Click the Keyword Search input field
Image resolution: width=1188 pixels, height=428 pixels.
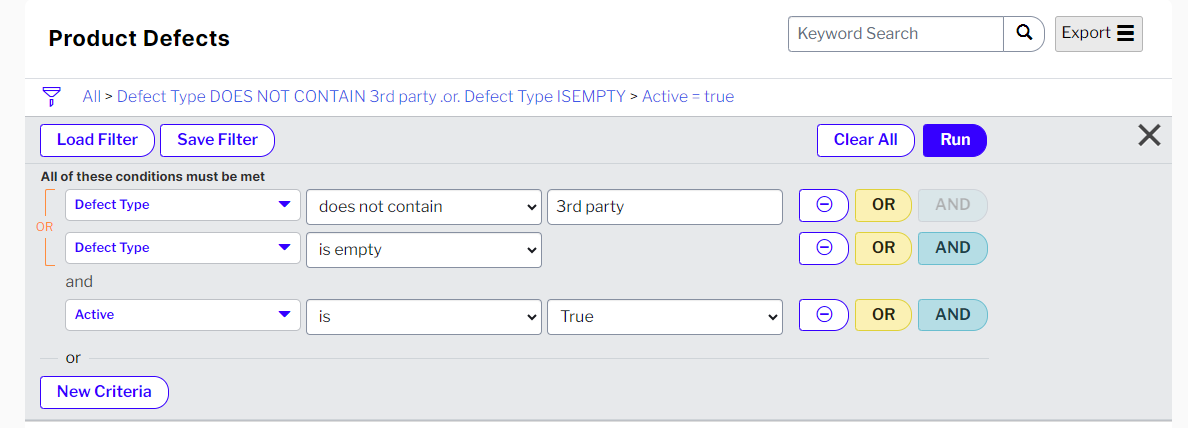[x=896, y=33]
